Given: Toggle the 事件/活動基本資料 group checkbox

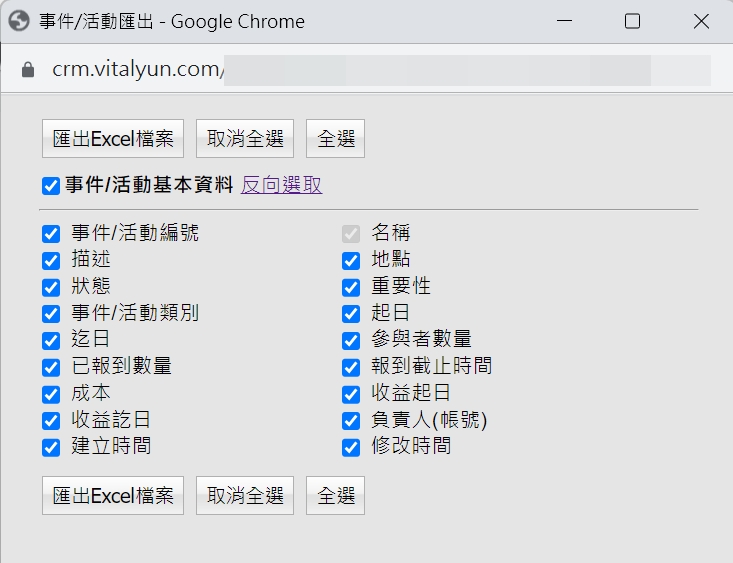Looking at the screenshot, I should [x=51, y=186].
